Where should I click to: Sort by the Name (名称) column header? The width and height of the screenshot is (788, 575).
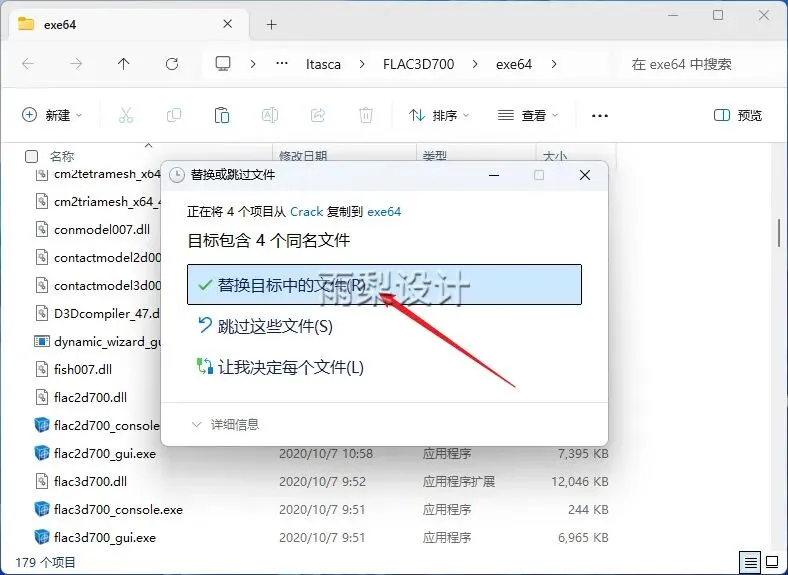click(62, 156)
